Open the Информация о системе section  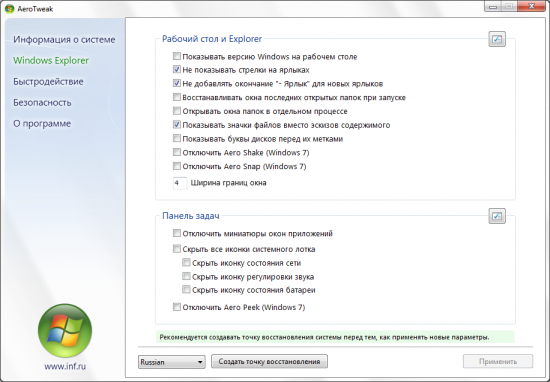(64, 39)
